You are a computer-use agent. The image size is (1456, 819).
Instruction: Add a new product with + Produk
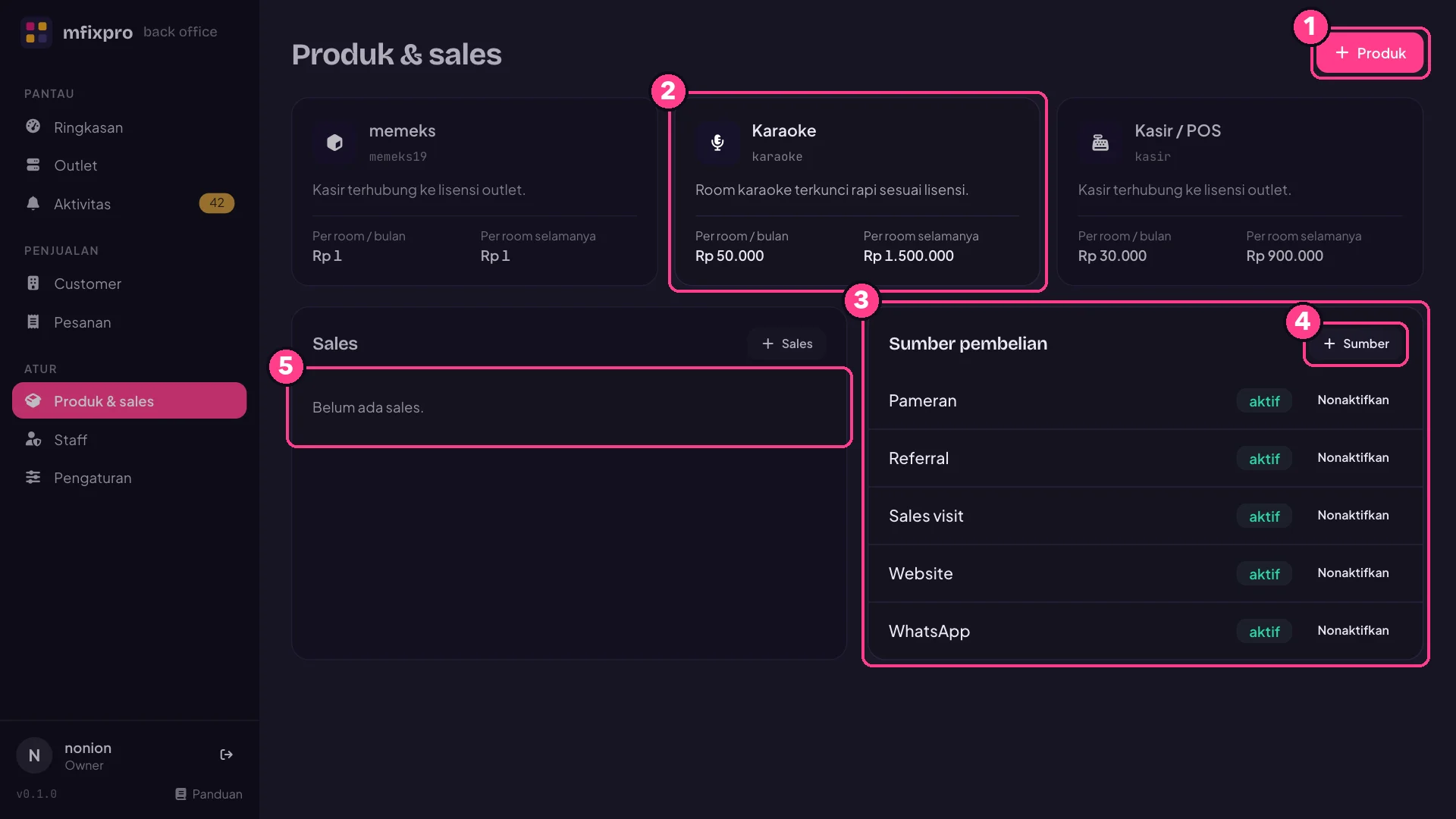[1370, 53]
